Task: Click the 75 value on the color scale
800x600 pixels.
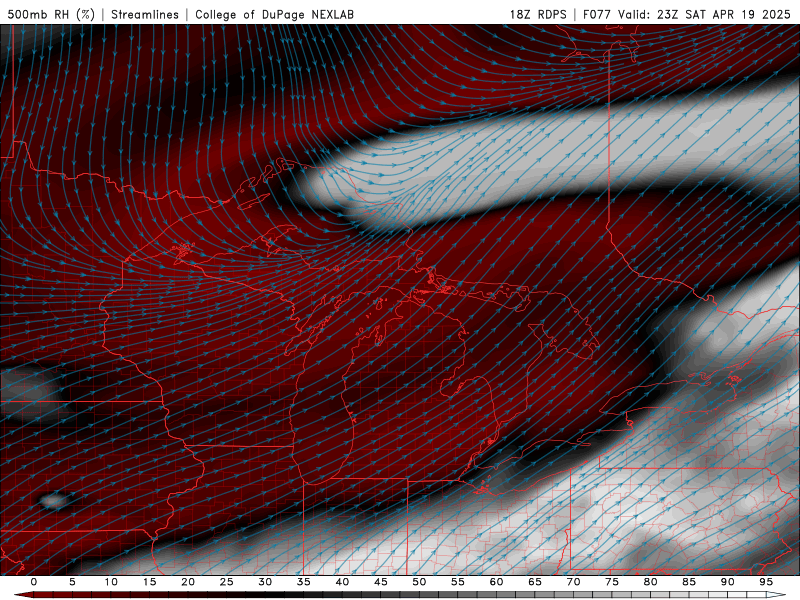Action: click(x=612, y=582)
